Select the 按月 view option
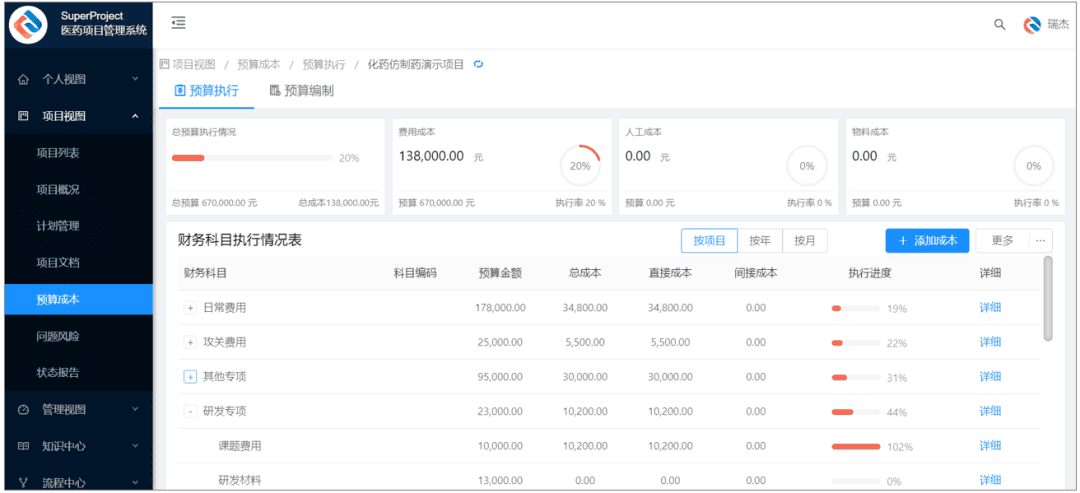This screenshot has width=1080, height=493. pos(805,241)
